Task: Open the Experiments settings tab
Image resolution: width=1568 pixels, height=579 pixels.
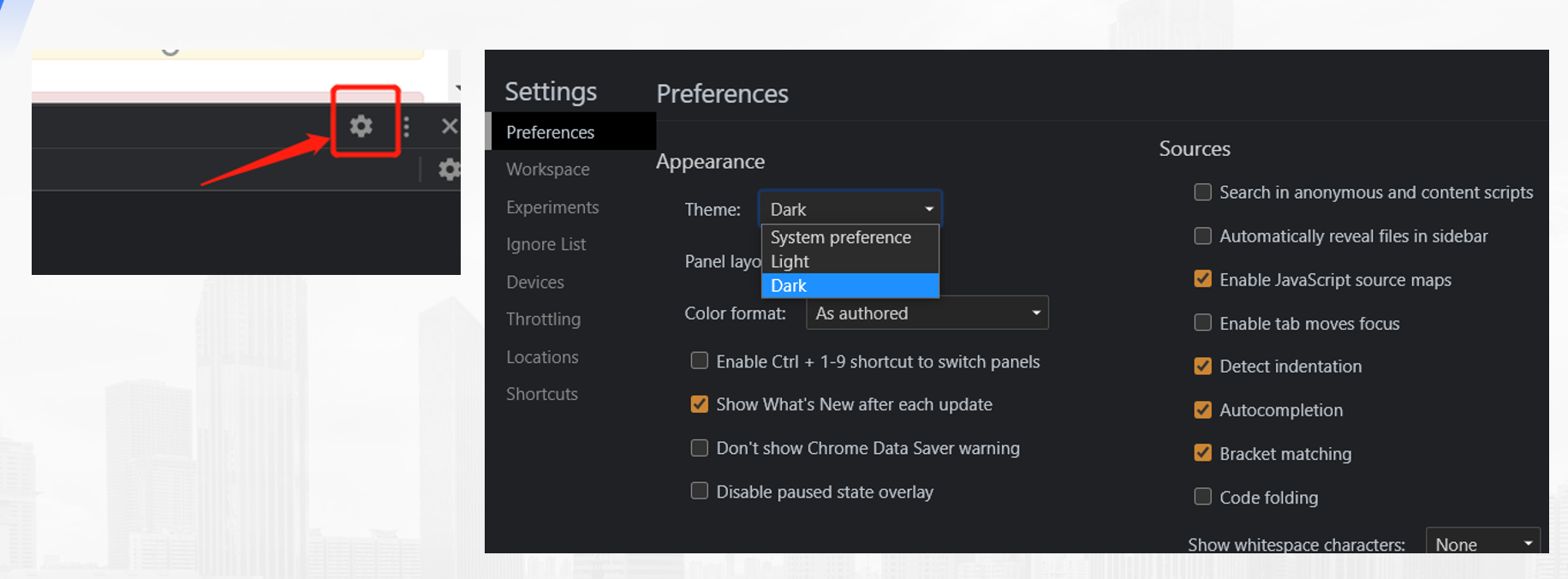Action: click(552, 207)
